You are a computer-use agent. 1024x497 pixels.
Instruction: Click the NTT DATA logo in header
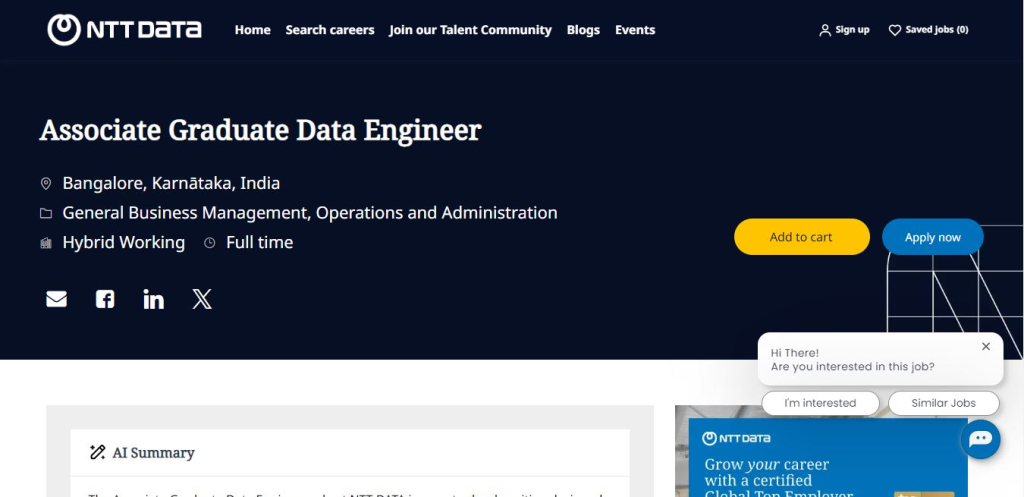click(x=124, y=30)
